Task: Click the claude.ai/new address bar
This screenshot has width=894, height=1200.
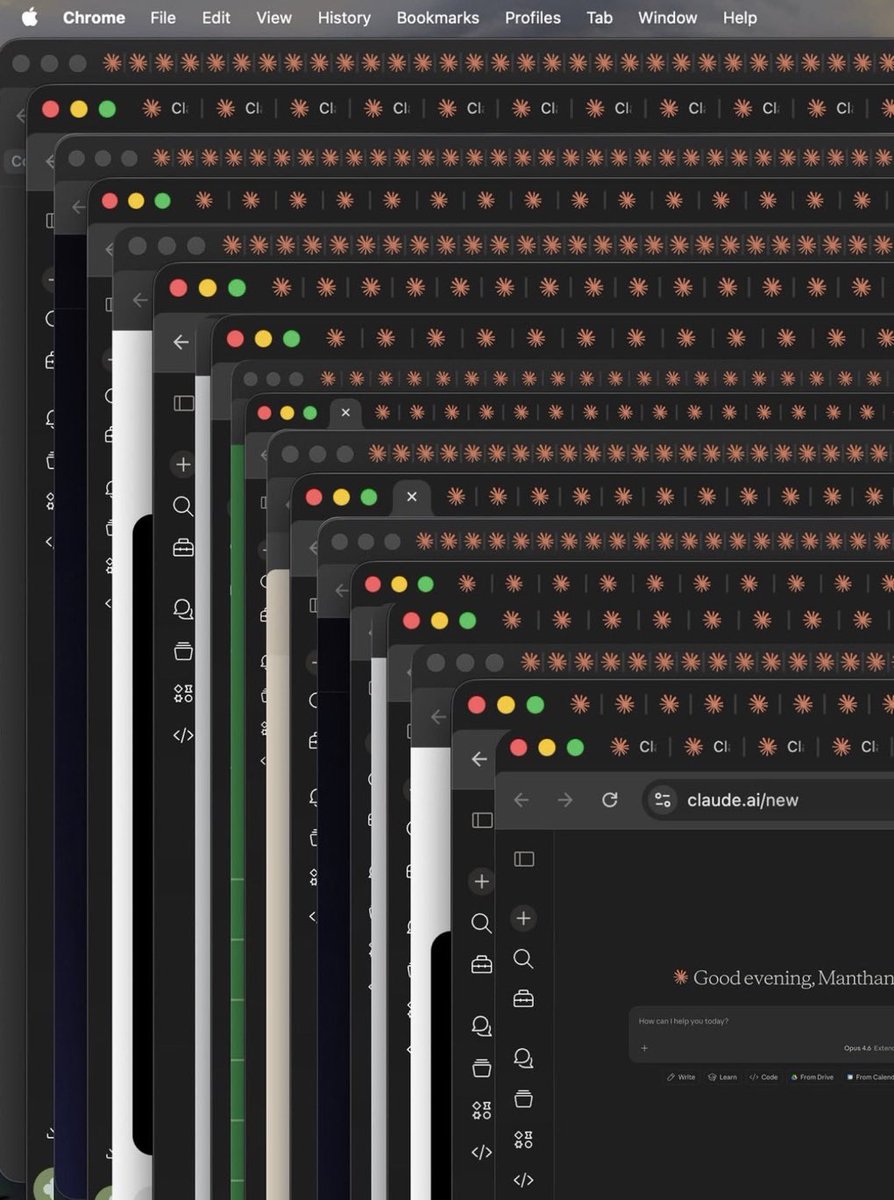Action: (x=768, y=800)
